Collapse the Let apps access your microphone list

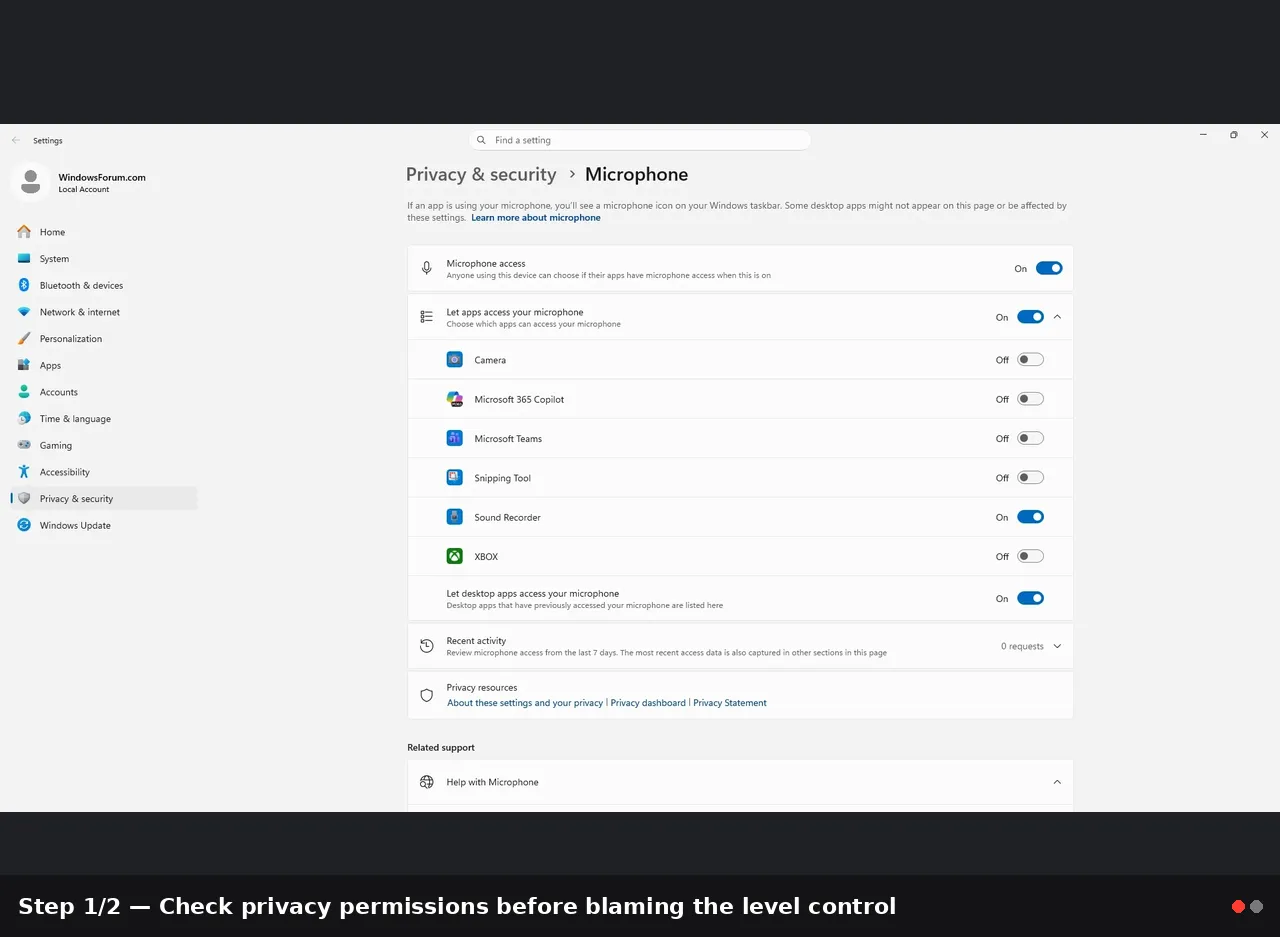[1058, 317]
